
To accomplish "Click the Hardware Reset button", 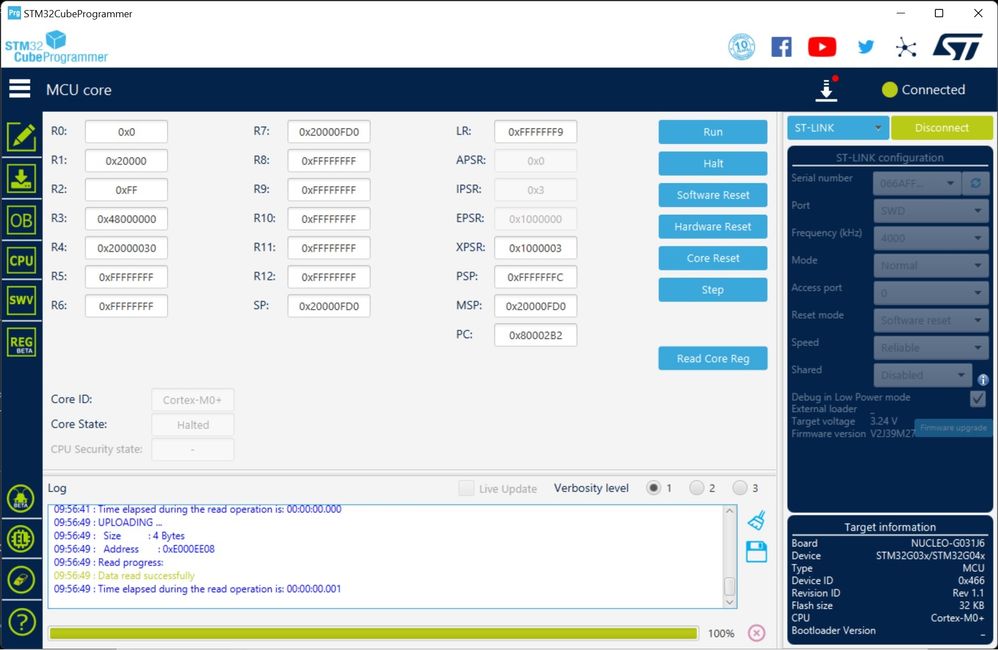I will click(713, 226).
